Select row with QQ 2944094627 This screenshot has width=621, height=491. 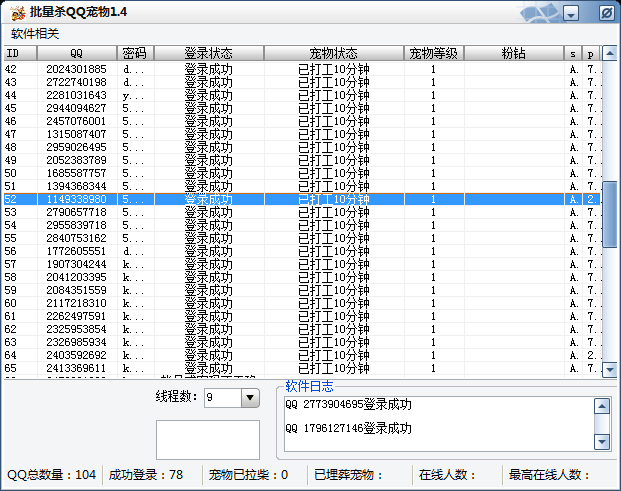[302, 108]
